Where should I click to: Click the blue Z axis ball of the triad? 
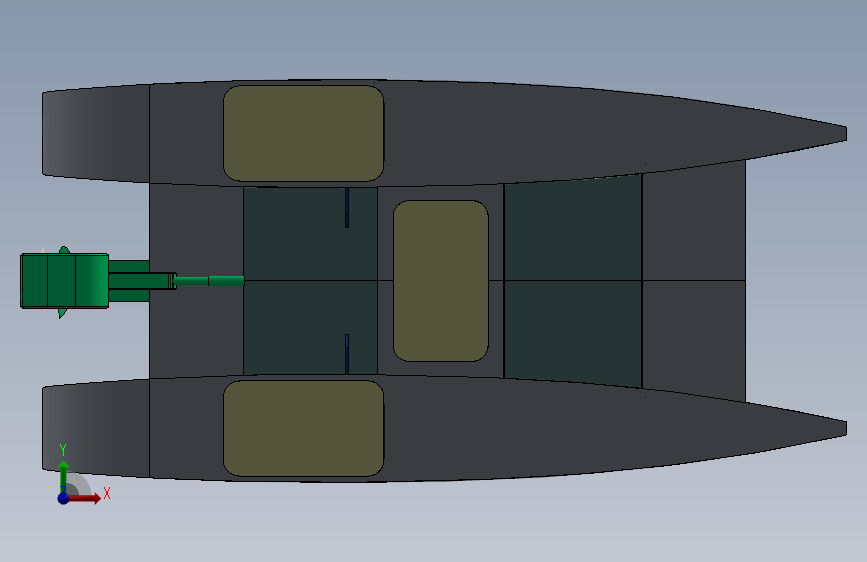(63, 498)
